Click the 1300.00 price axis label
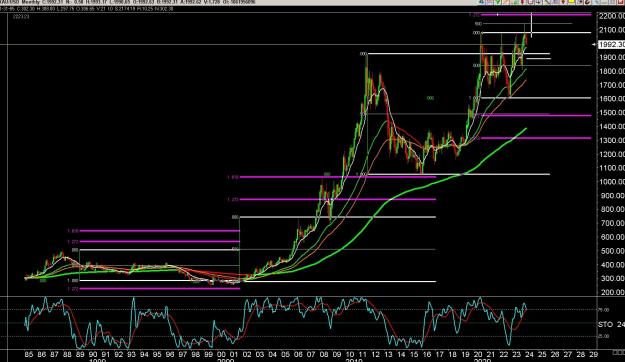 (x=611, y=140)
